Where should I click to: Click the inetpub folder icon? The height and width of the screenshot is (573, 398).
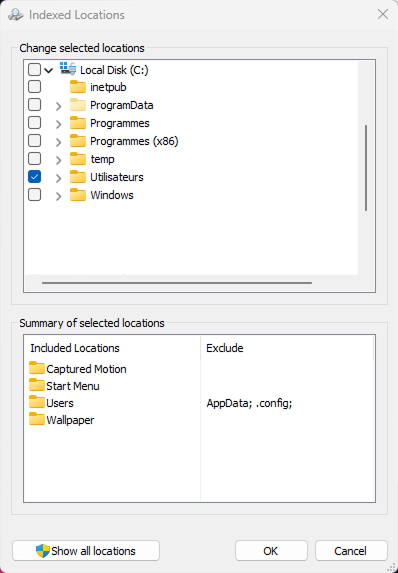78,87
